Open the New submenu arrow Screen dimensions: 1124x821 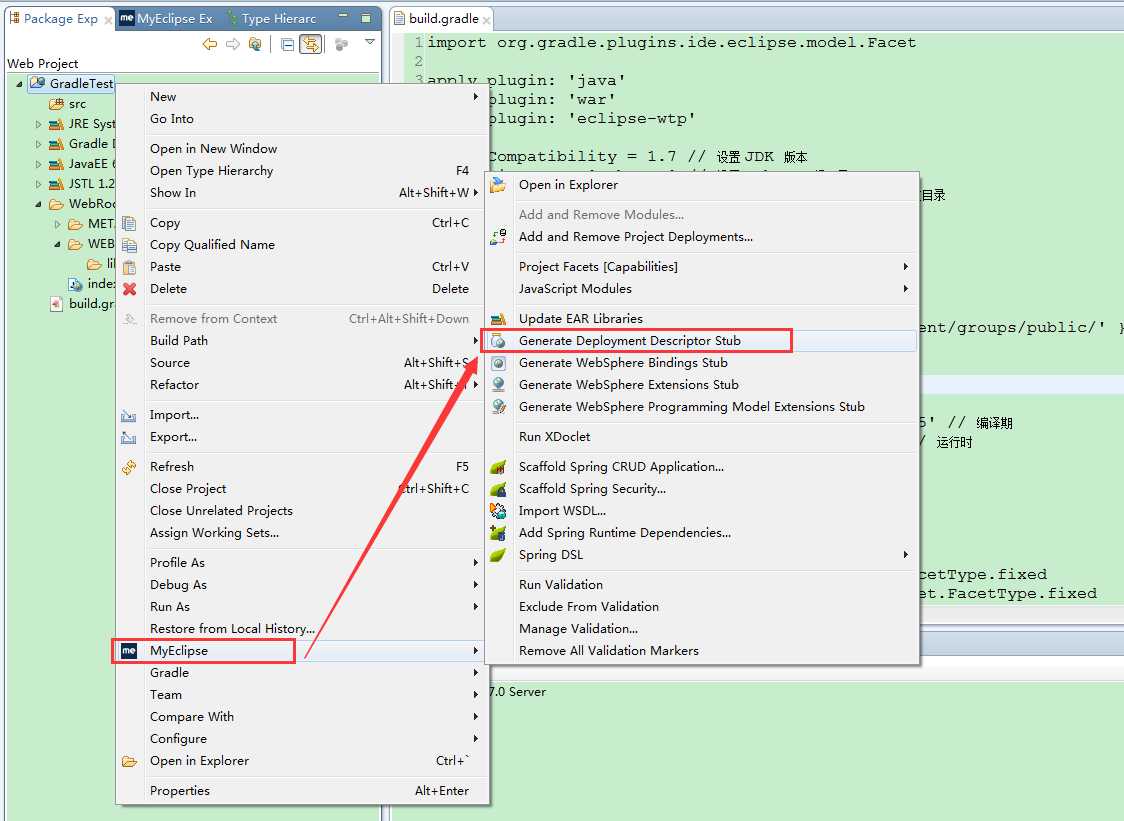(475, 97)
